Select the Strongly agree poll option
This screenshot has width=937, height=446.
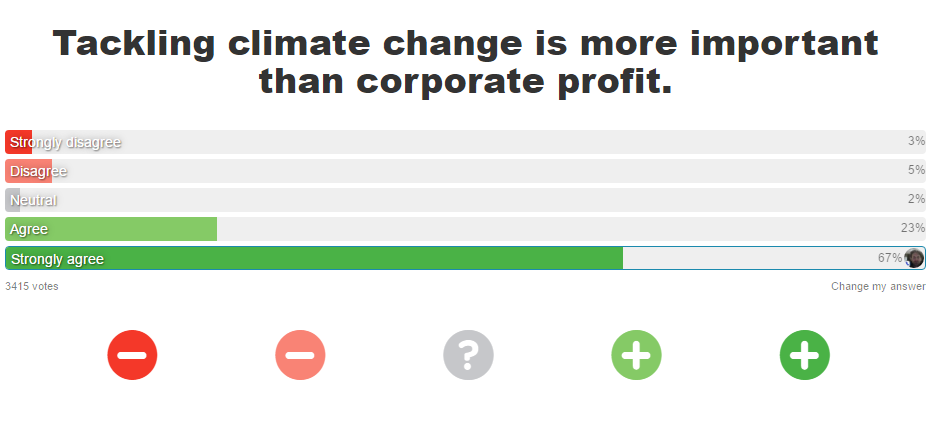click(466, 258)
